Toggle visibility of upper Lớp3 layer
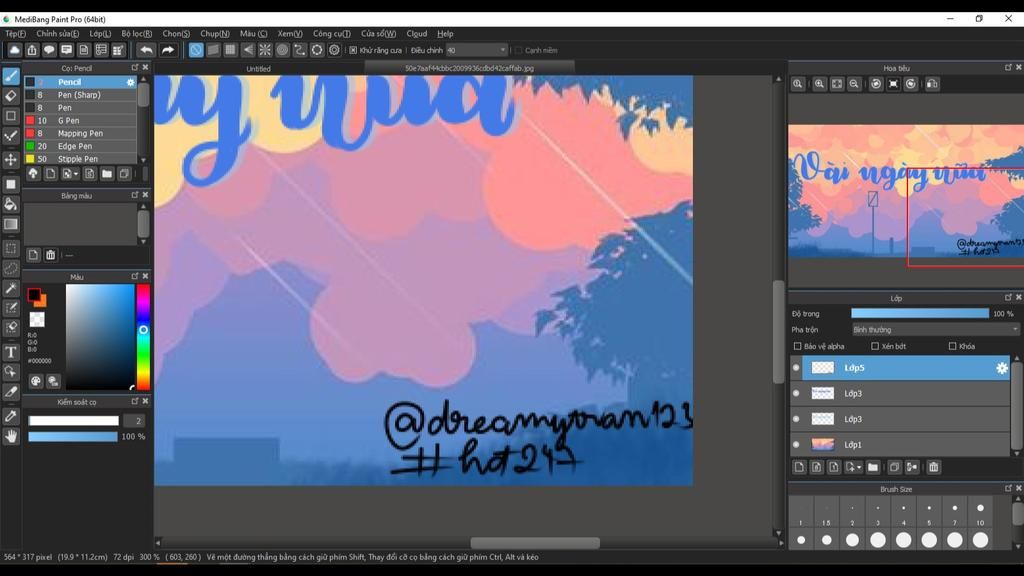This screenshot has height=576, width=1024. (796, 393)
